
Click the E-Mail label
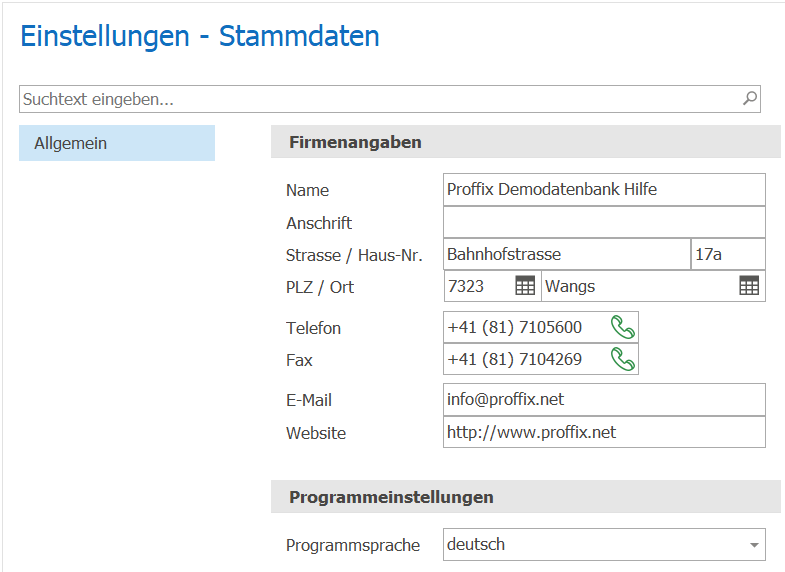click(308, 400)
